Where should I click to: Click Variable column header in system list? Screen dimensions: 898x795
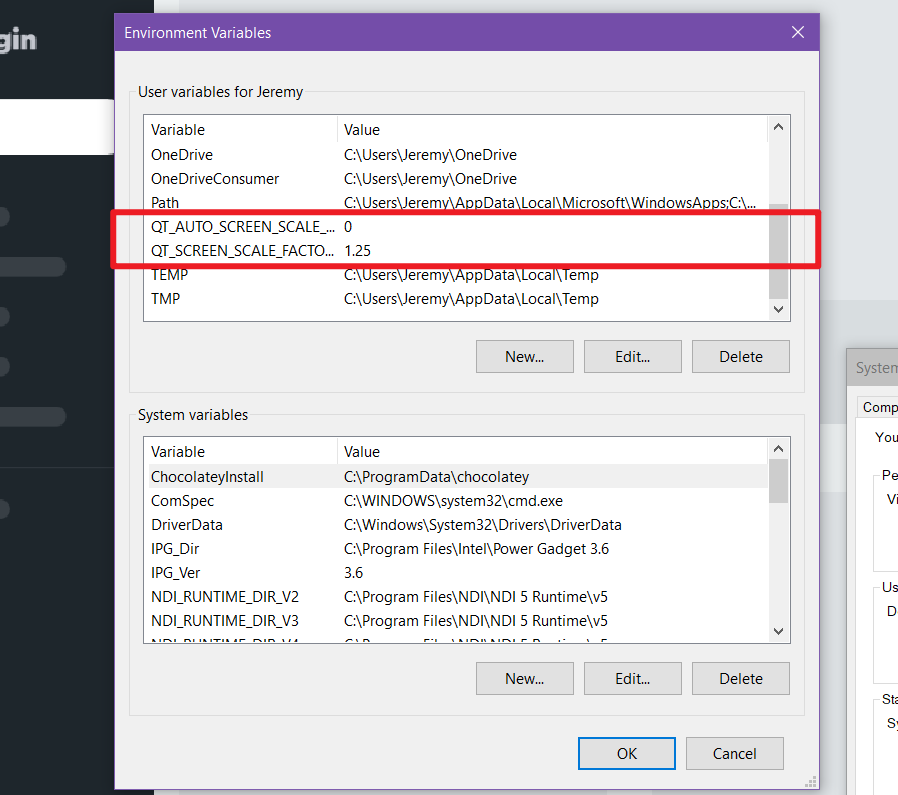(x=243, y=452)
